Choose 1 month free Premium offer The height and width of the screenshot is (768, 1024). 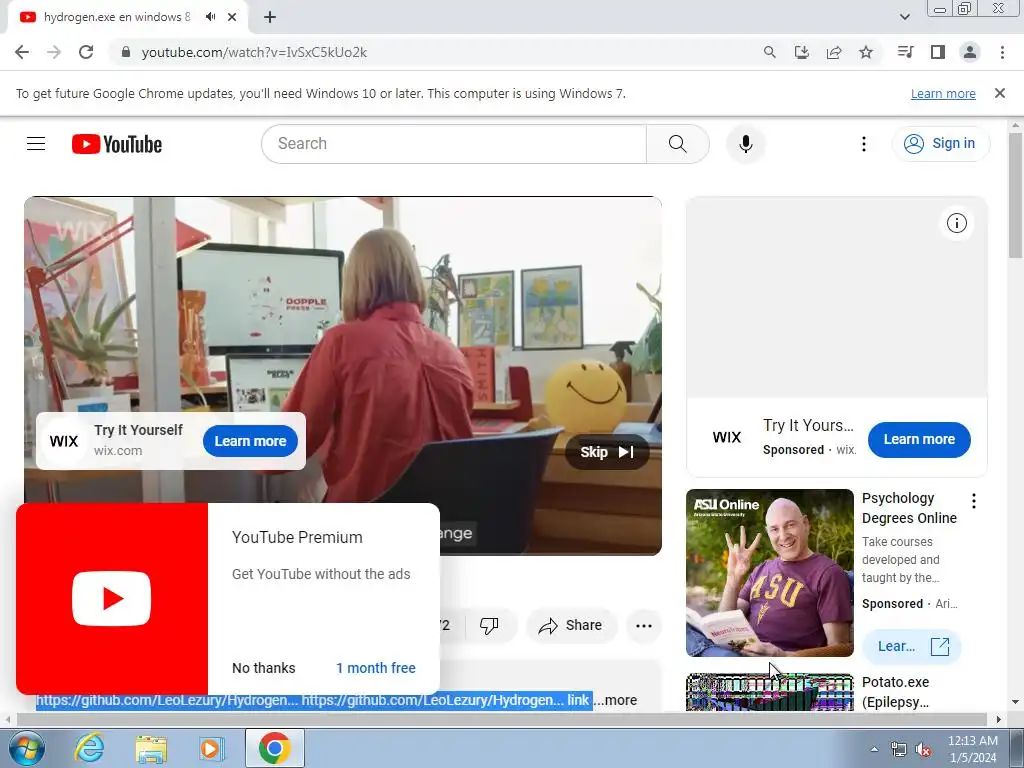coord(376,668)
